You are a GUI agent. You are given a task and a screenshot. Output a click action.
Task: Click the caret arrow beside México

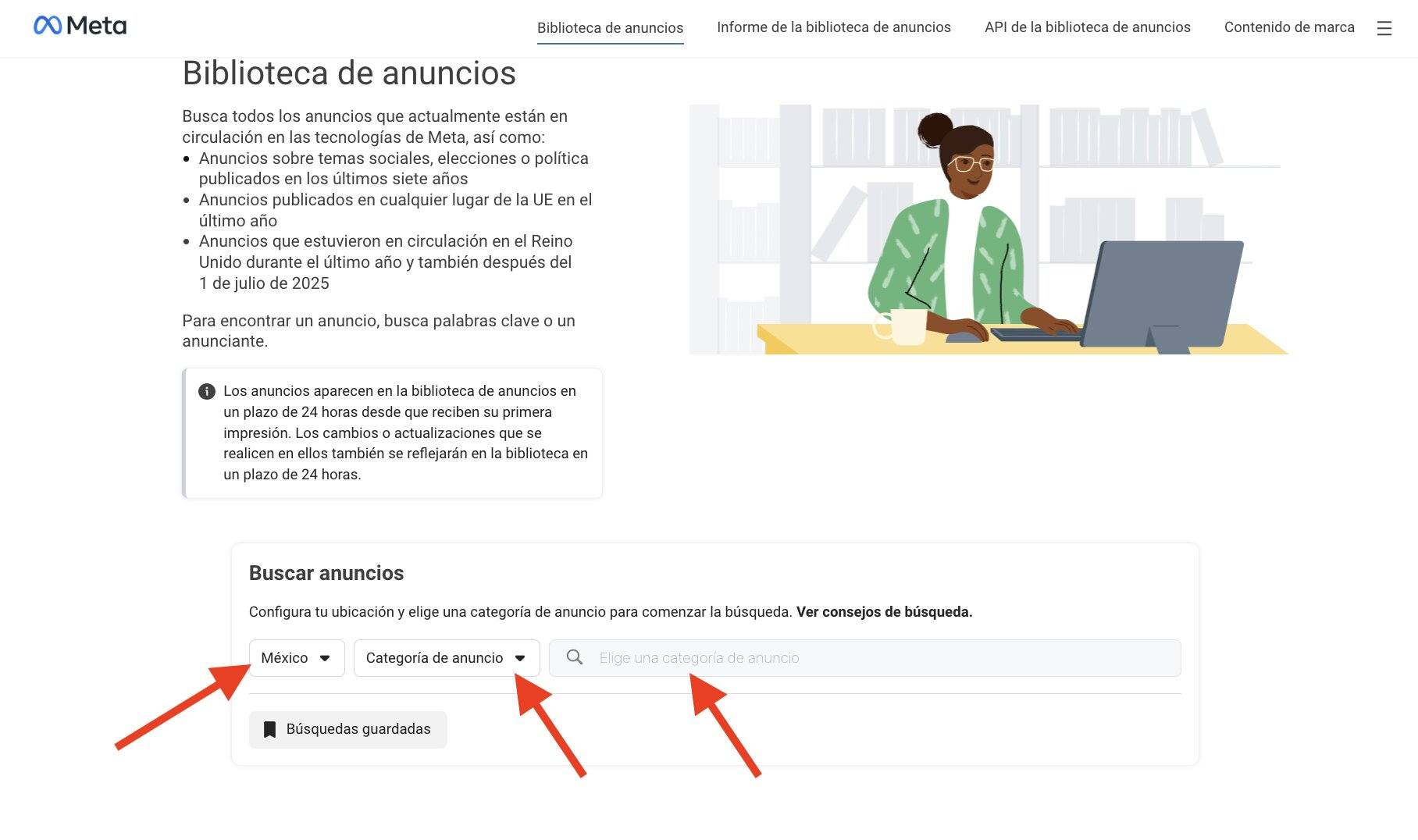point(325,658)
